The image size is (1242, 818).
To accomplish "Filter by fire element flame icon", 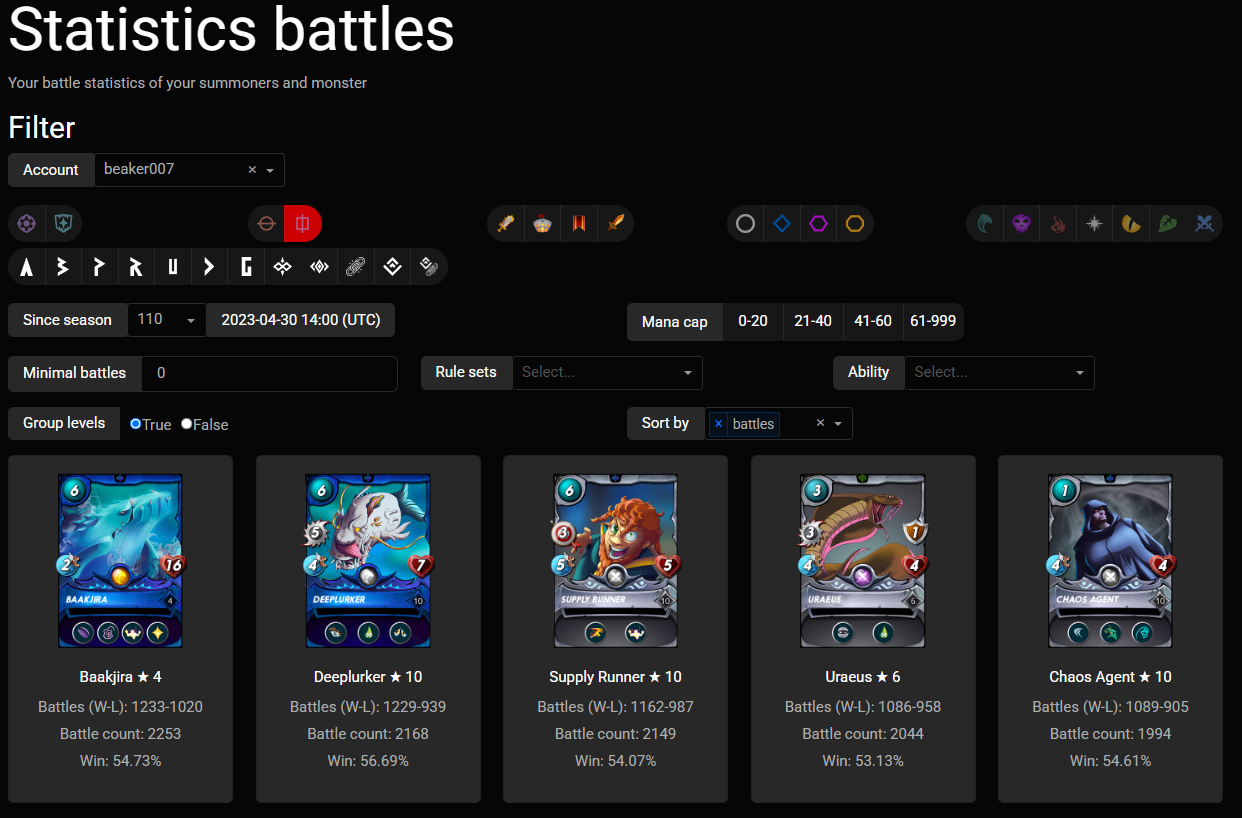I will click(1058, 224).
